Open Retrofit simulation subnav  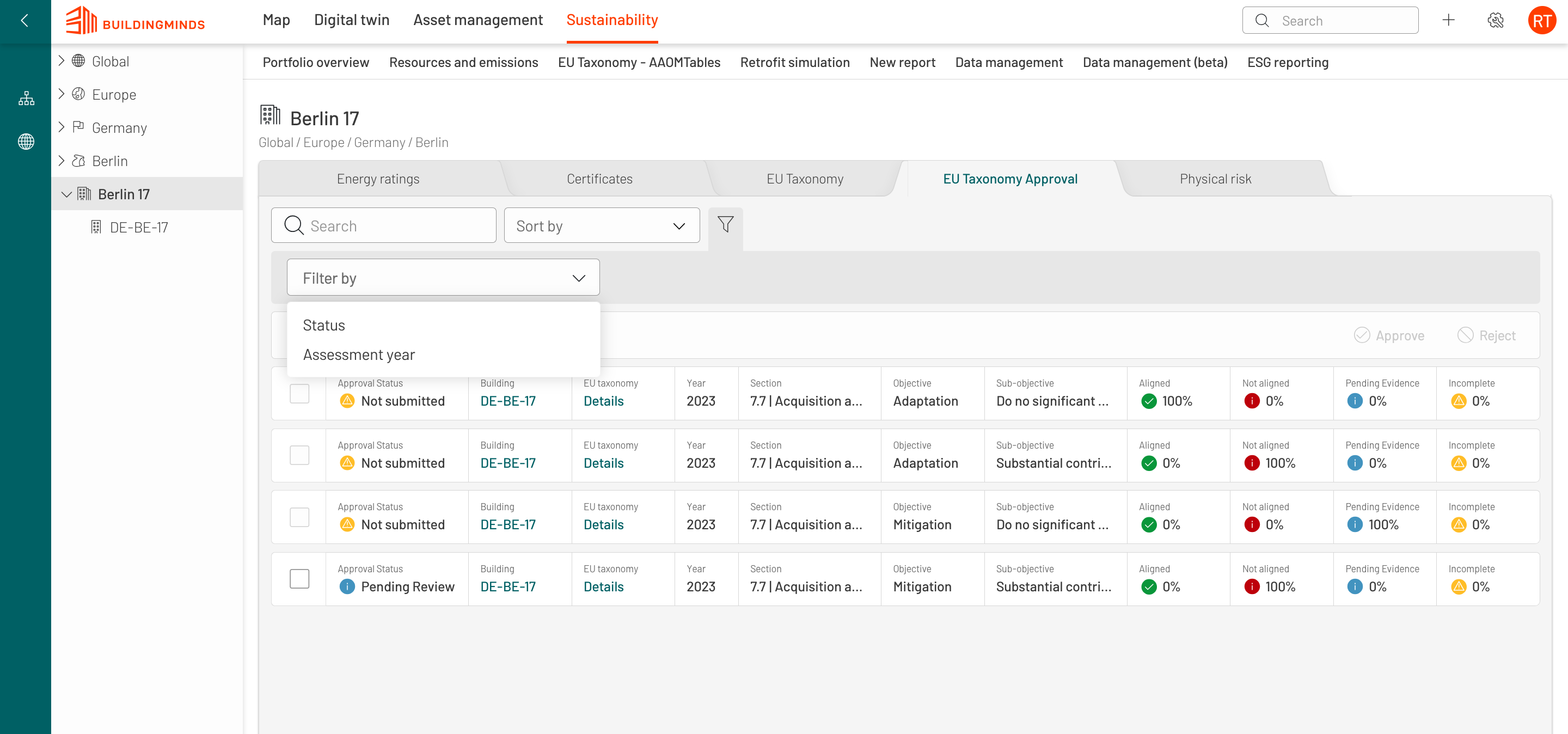tap(795, 62)
